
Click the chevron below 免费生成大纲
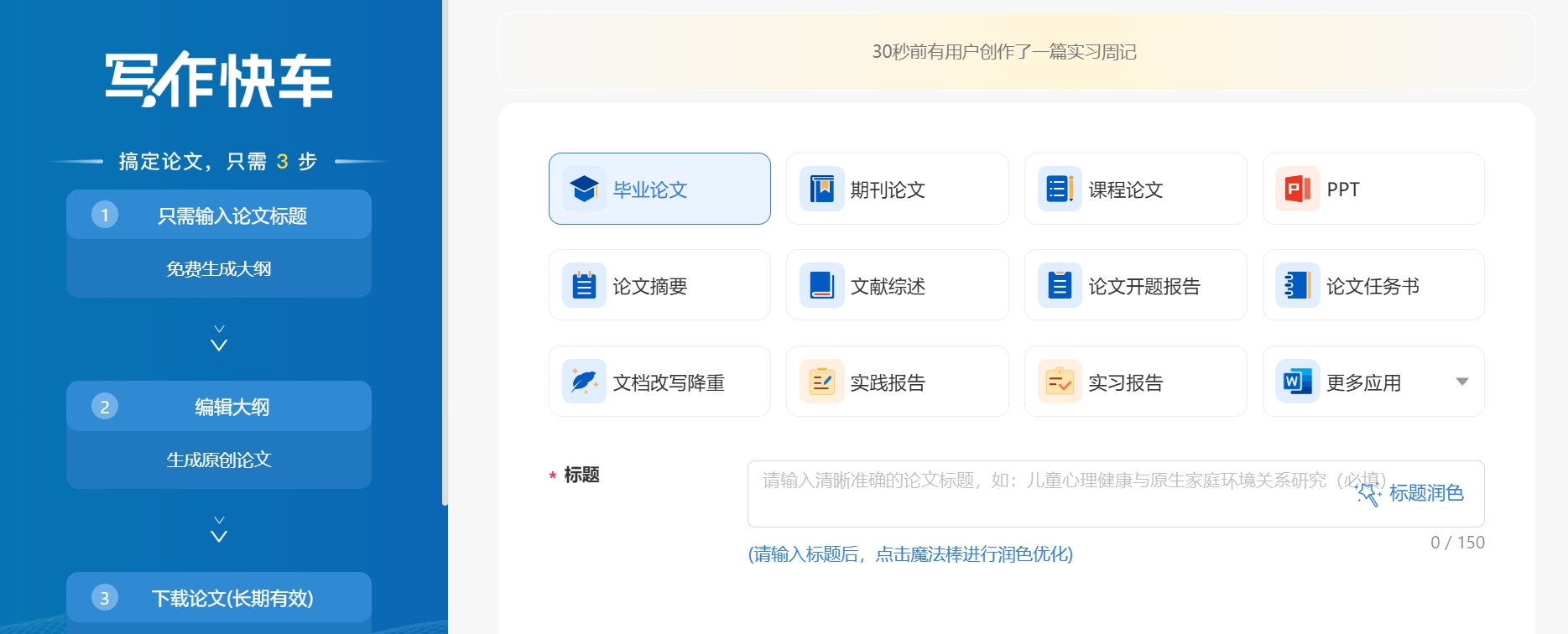click(219, 339)
